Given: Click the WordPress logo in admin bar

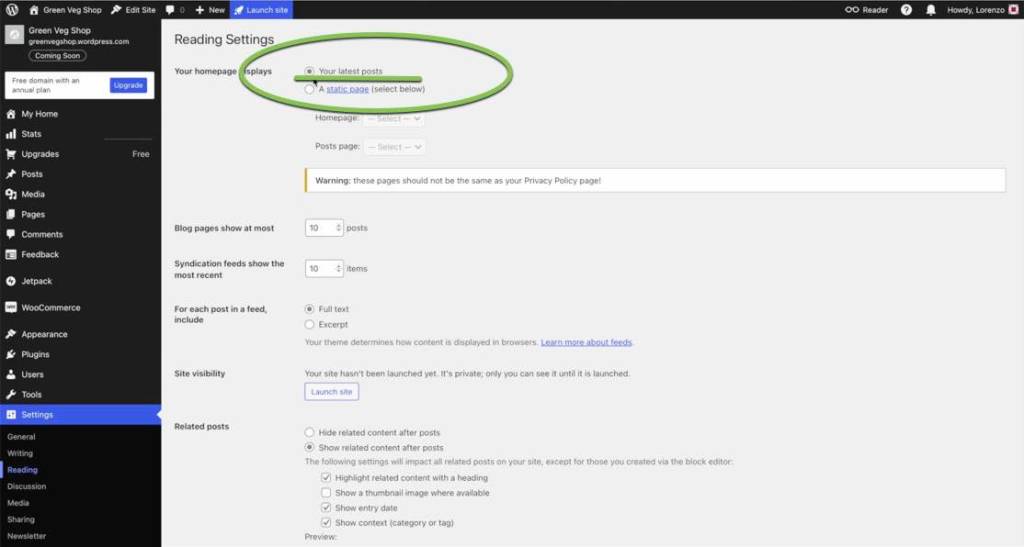Looking at the screenshot, I should click(11, 9).
